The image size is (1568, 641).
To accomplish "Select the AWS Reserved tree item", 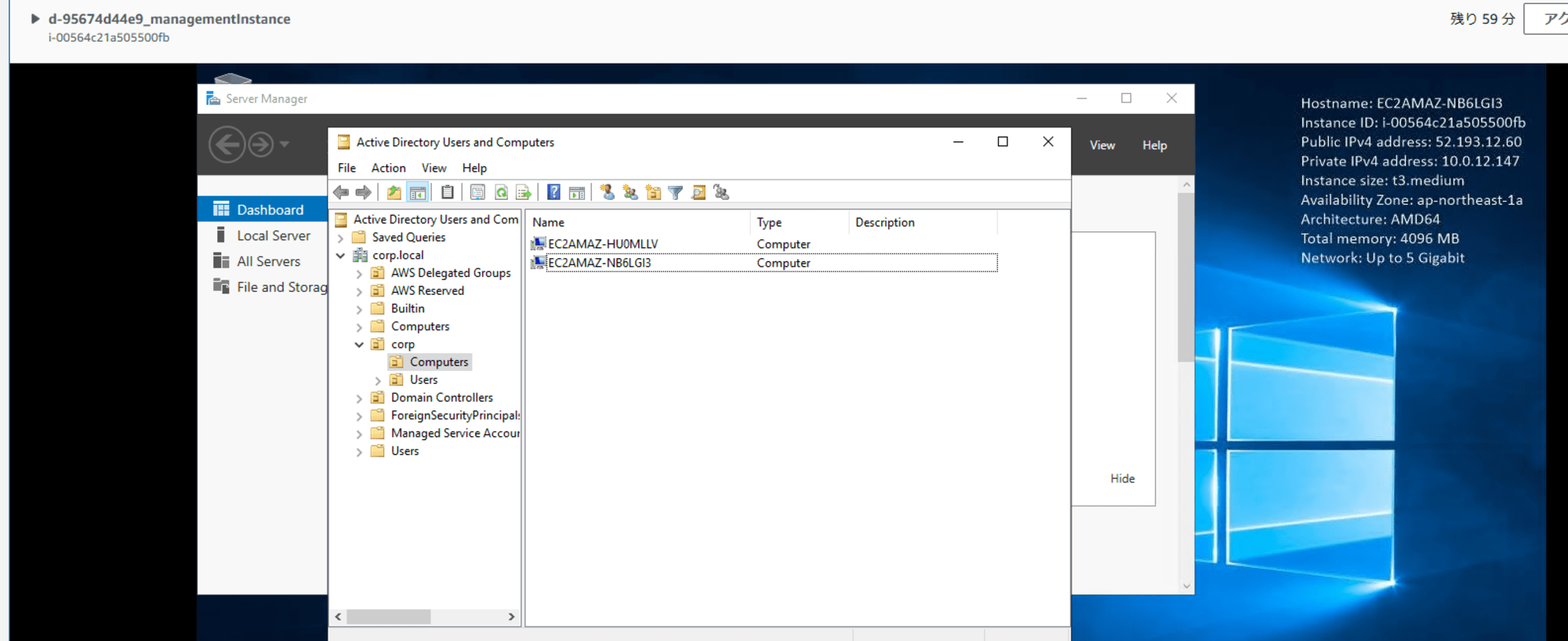I will click(427, 290).
